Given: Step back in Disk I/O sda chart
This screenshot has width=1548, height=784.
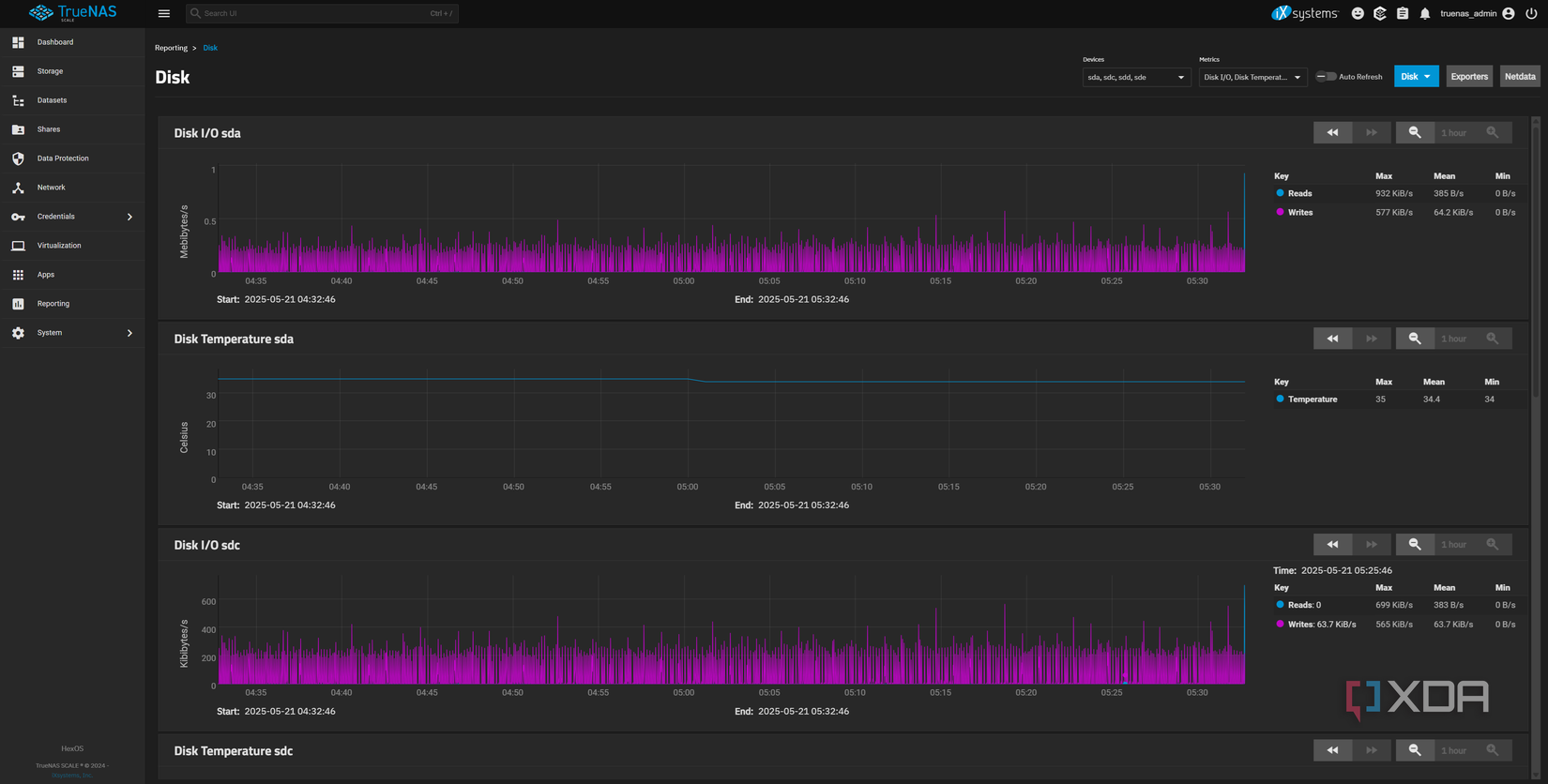Looking at the screenshot, I should point(1332,132).
